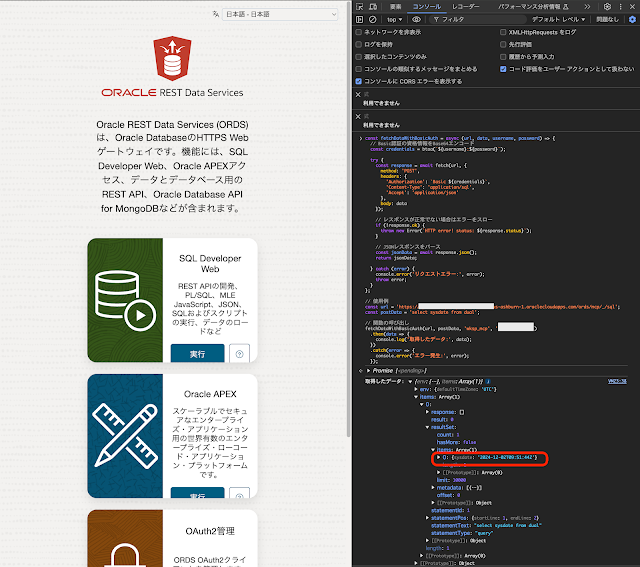Viewport: 640px width, 567px height.
Task: Open the DevTools three-dot customize menu
Action: [620, 7]
